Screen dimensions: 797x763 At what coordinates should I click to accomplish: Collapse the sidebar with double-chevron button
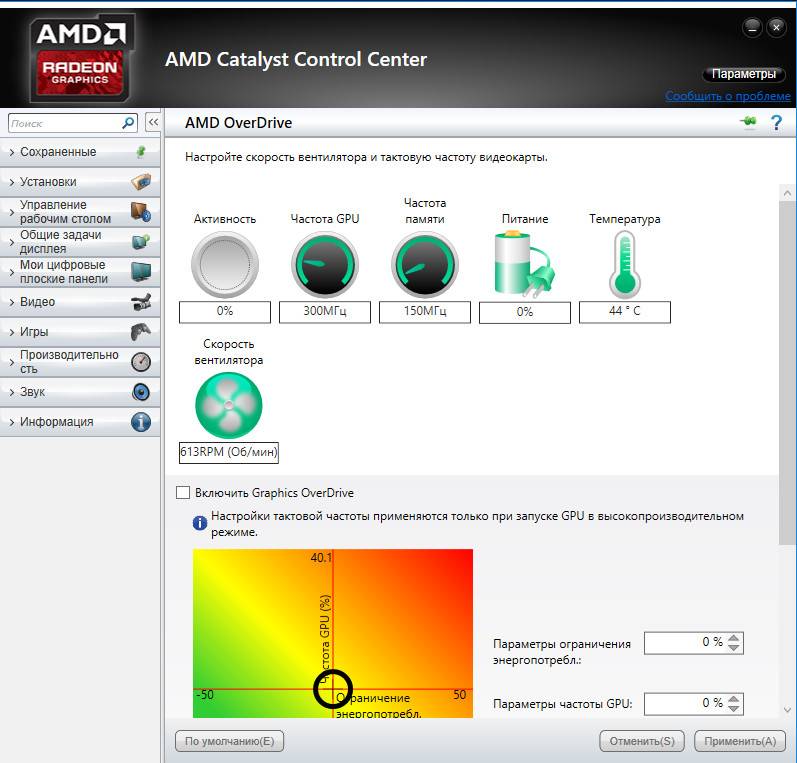pos(153,122)
